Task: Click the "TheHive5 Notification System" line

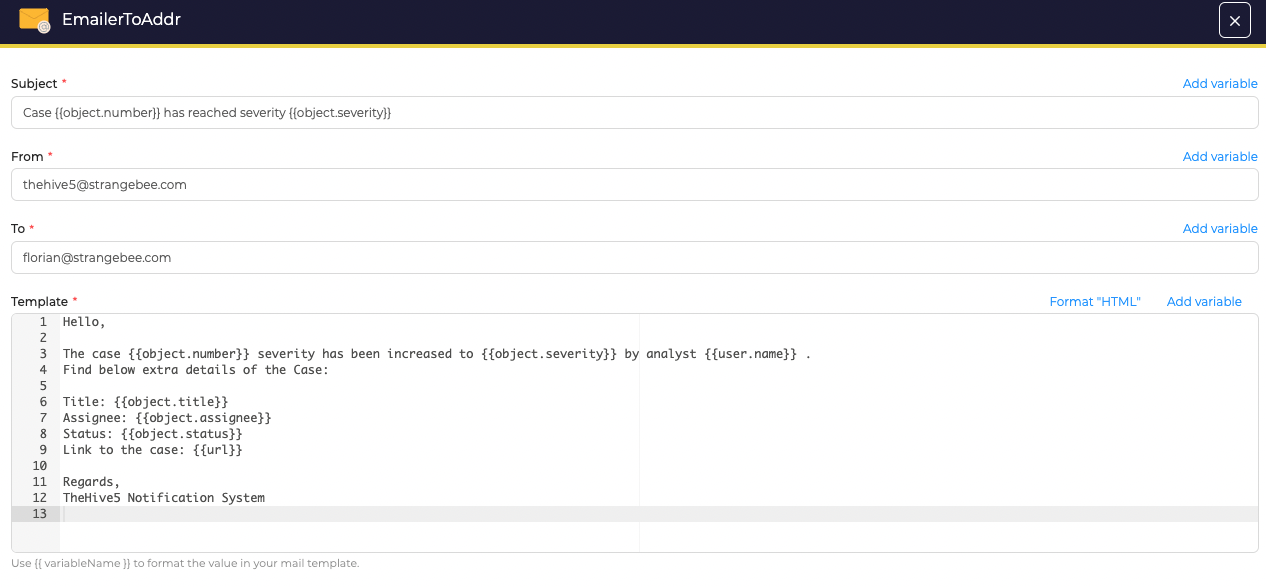Action: coord(163,498)
